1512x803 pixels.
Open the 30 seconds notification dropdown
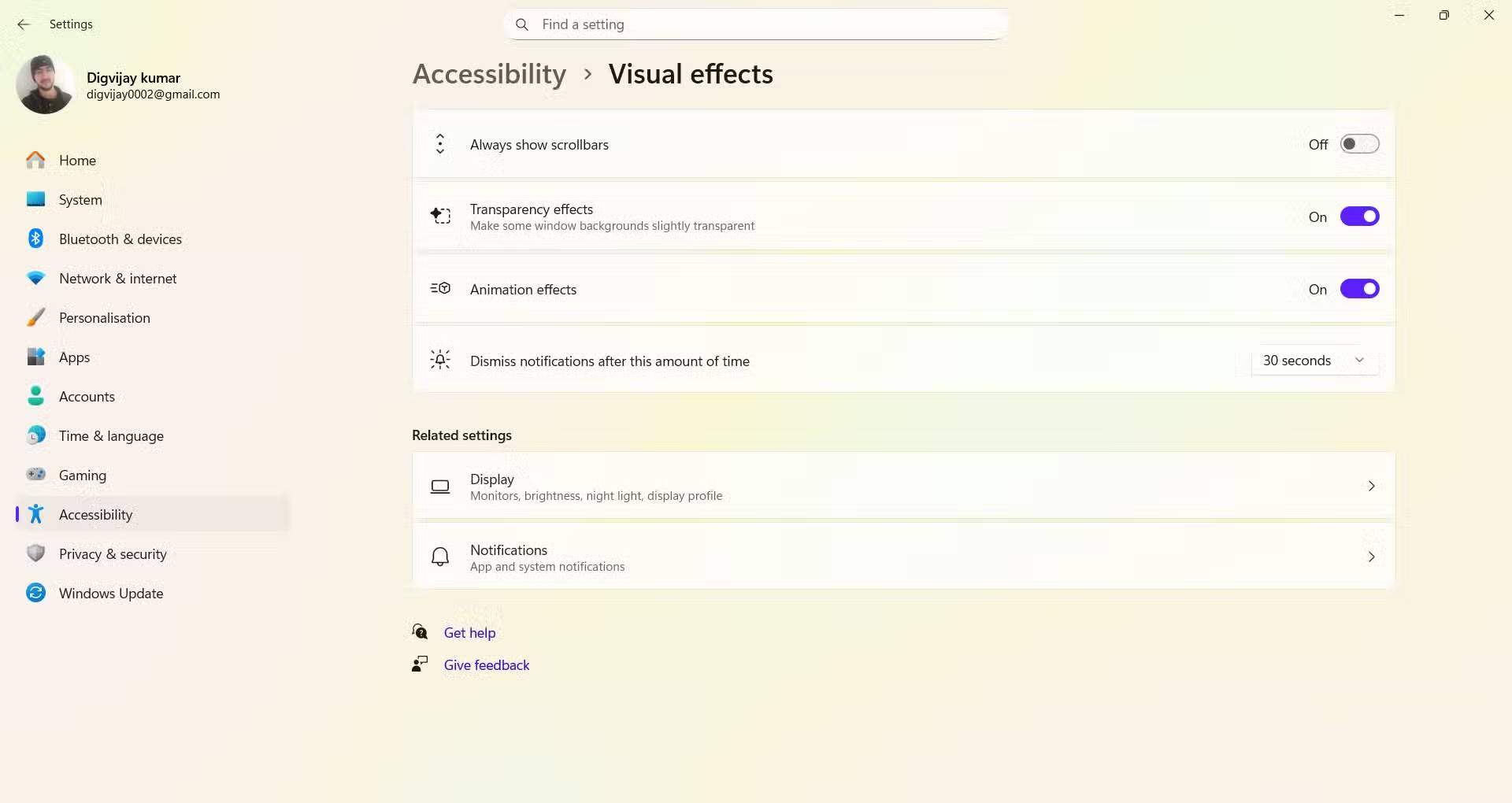point(1314,361)
